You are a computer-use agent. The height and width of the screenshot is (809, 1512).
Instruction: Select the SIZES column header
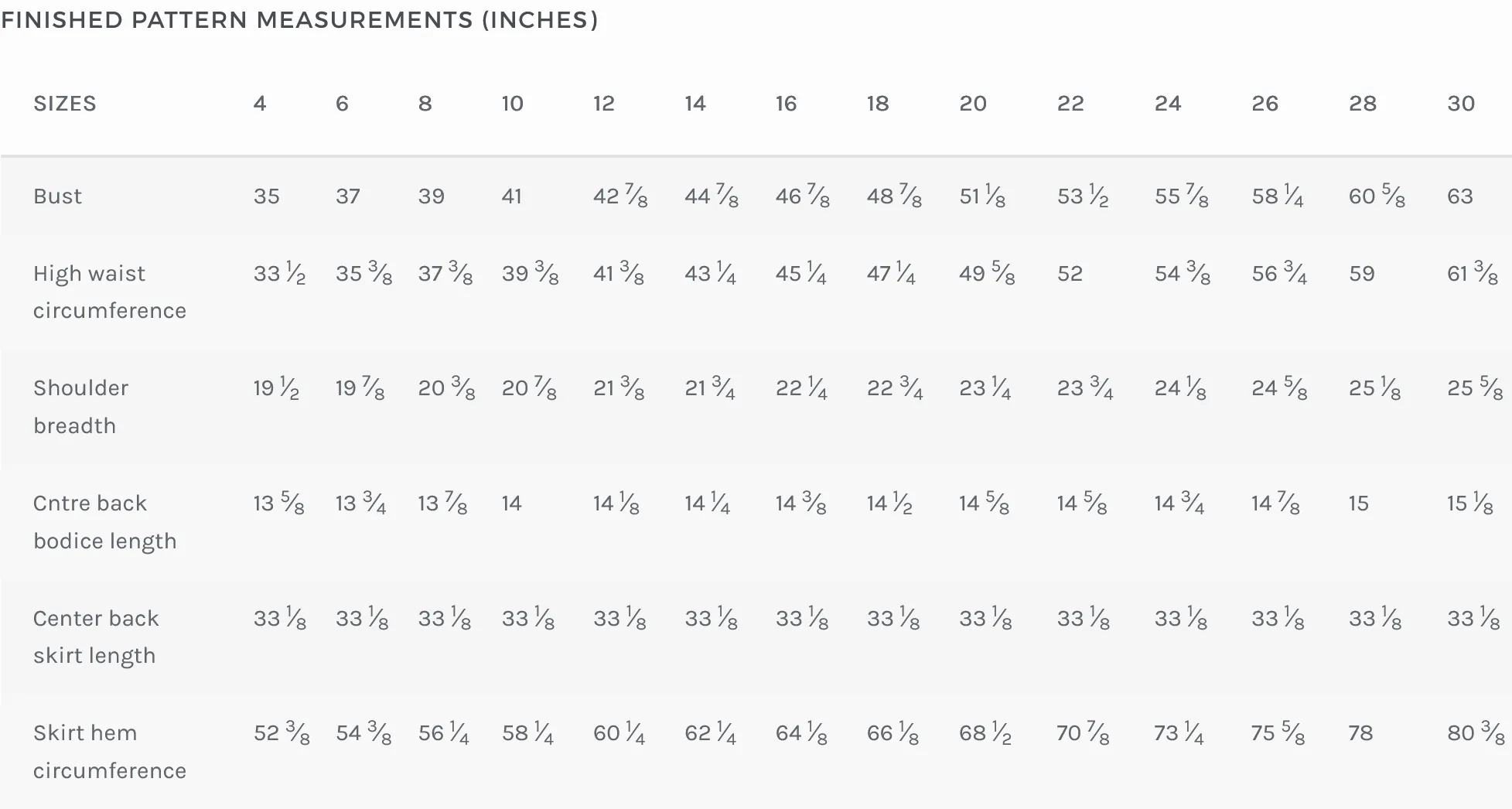[65, 104]
